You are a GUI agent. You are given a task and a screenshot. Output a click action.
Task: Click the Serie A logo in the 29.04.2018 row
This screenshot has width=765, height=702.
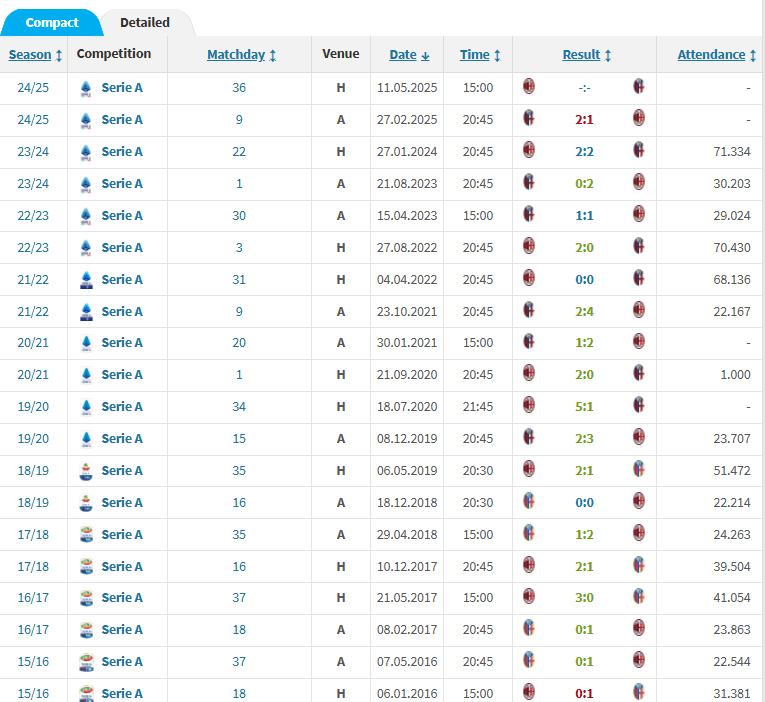click(x=86, y=535)
